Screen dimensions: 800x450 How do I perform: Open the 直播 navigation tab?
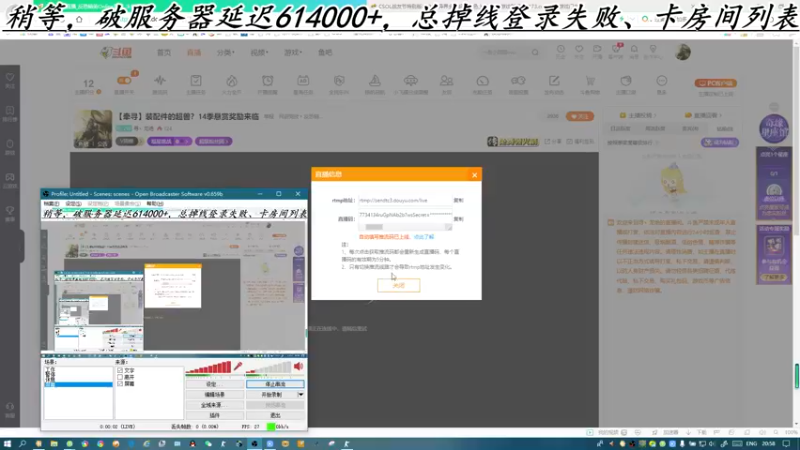click(x=194, y=53)
